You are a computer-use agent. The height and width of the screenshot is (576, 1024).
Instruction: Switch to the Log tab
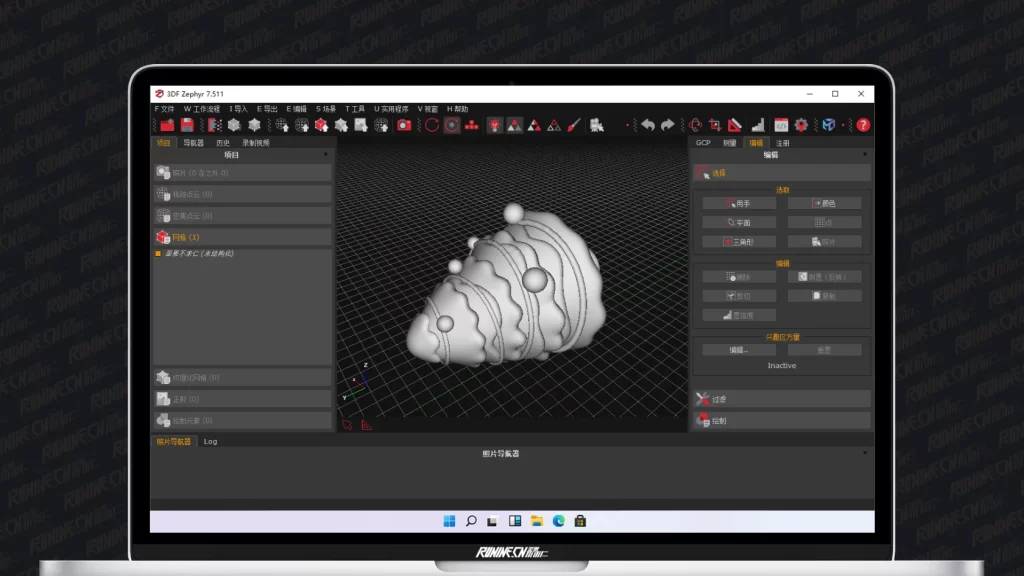tap(210, 441)
